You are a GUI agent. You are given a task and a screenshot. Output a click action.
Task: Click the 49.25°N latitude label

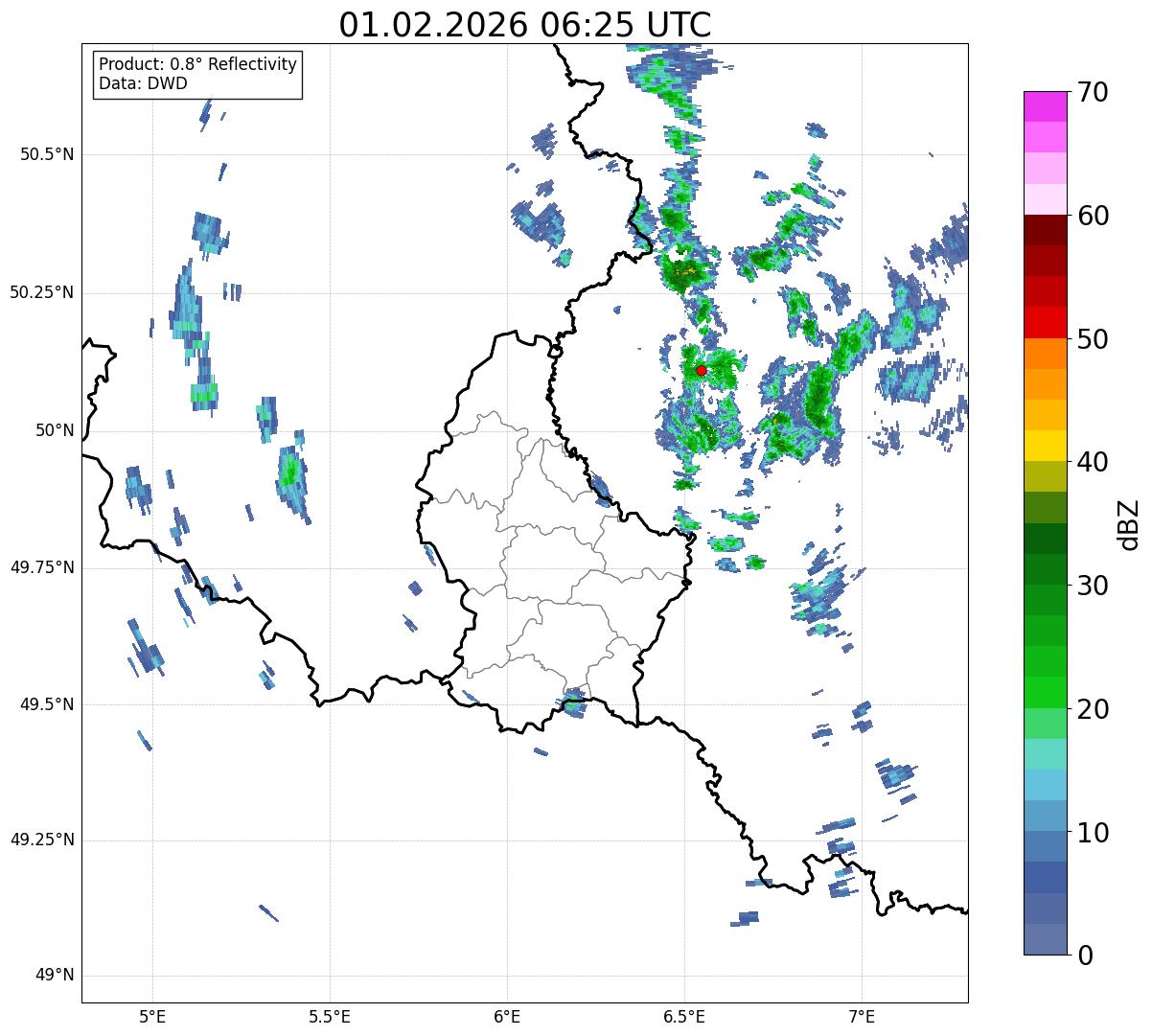42,840
